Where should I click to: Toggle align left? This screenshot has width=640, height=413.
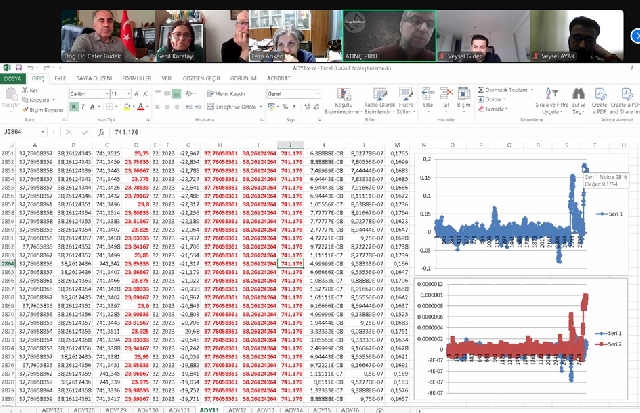(x=158, y=107)
